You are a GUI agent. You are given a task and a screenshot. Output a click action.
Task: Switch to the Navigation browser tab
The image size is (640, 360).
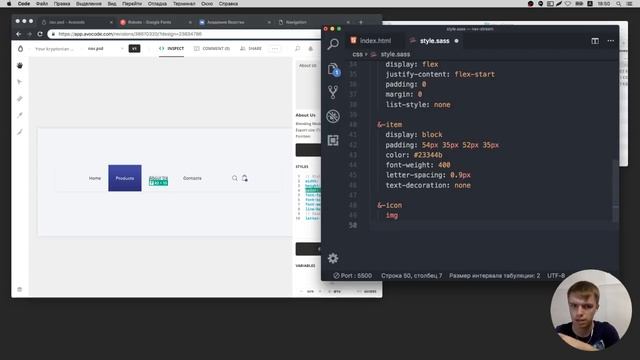(x=312, y=22)
